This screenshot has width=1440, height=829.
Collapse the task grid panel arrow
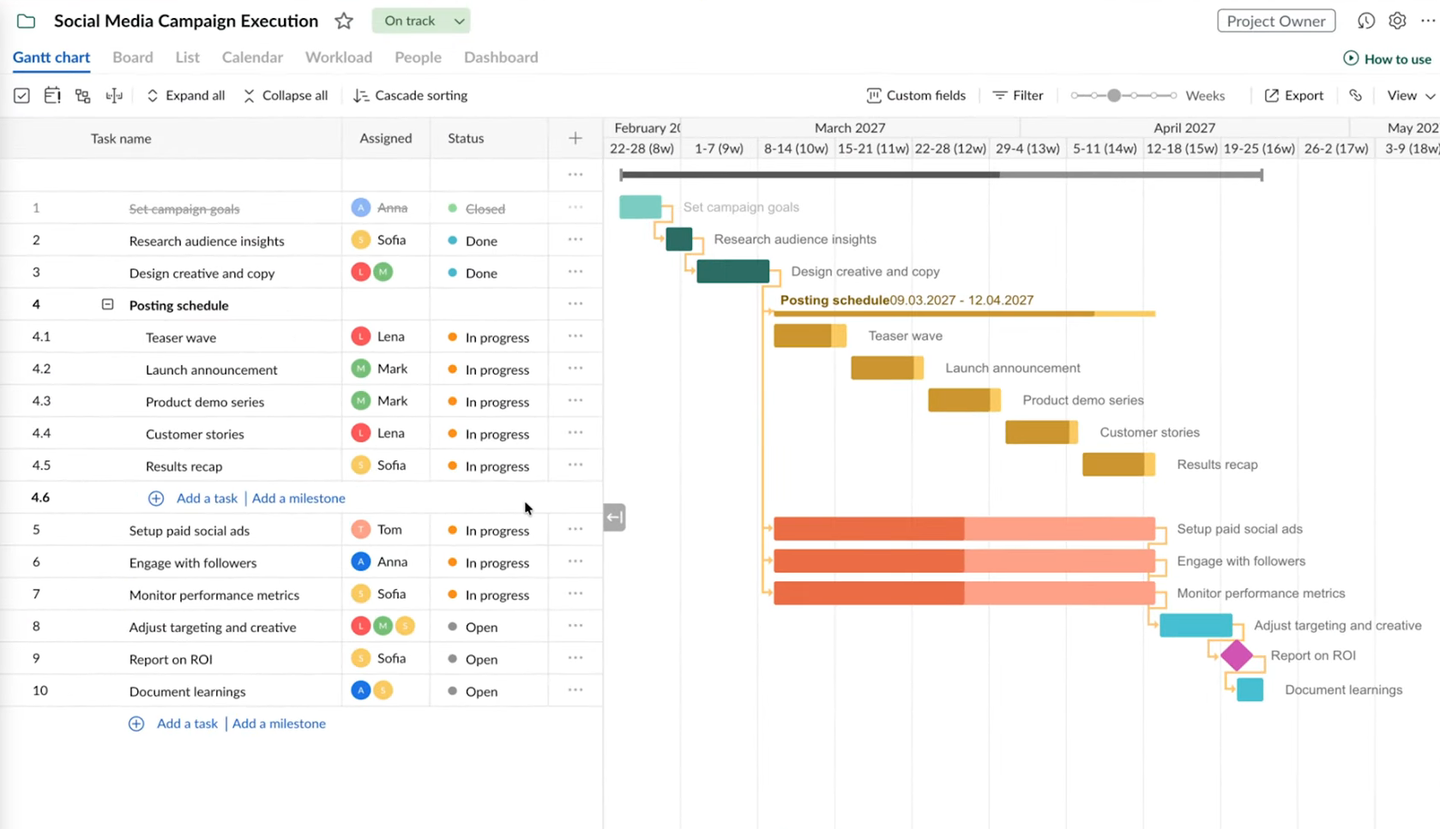pyautogui.click(x=614, y=517)
